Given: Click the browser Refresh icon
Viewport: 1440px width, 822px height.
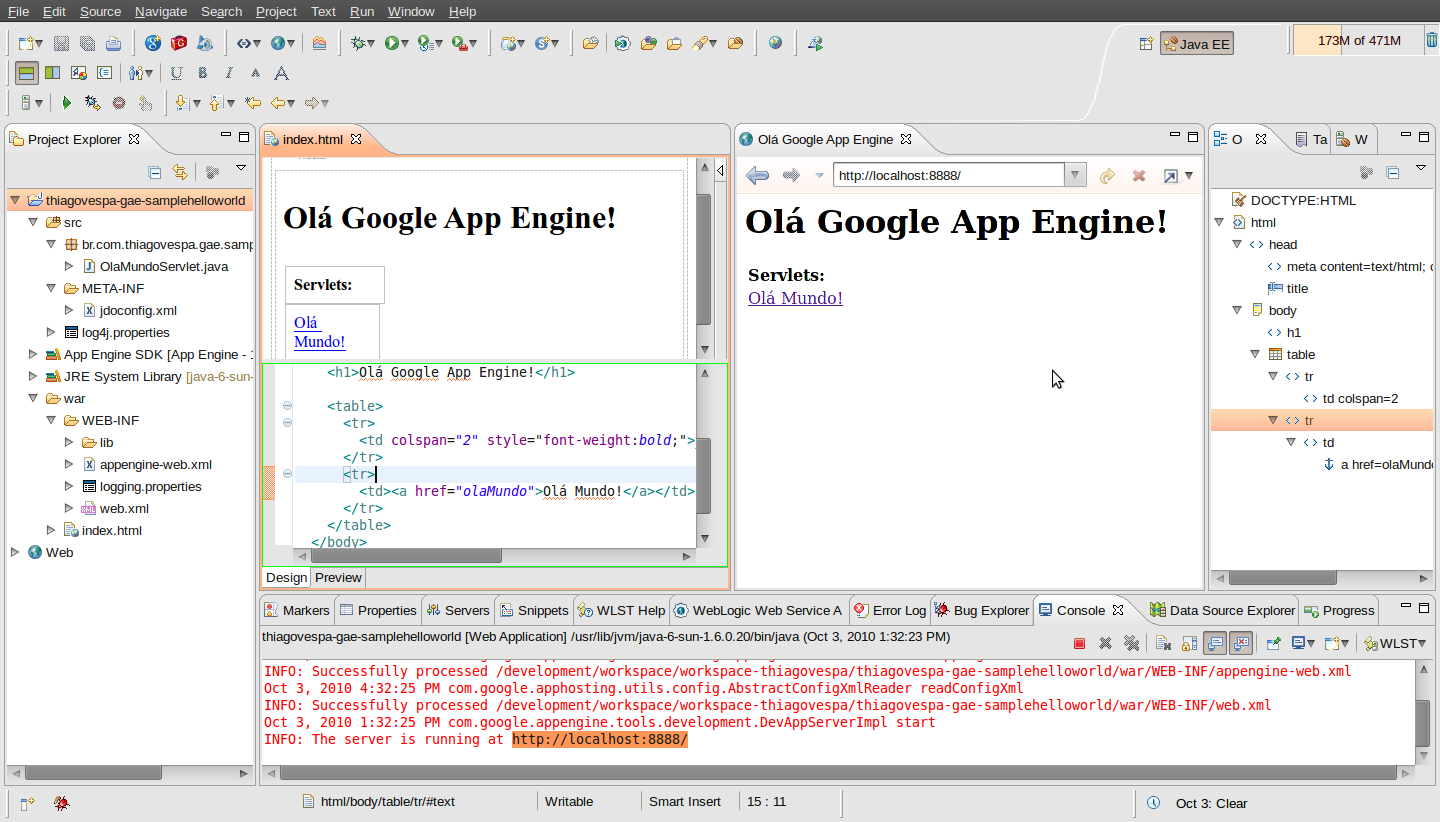Looking at the screenshot, I should tap(1107, 176).
